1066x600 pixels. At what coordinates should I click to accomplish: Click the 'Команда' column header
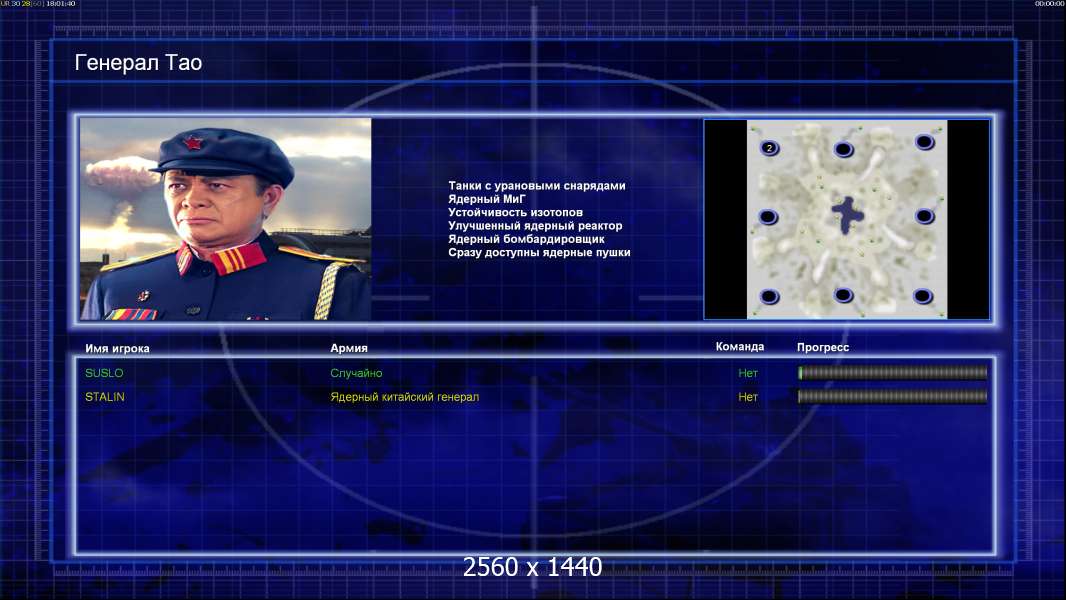click(x=740, y=347)
